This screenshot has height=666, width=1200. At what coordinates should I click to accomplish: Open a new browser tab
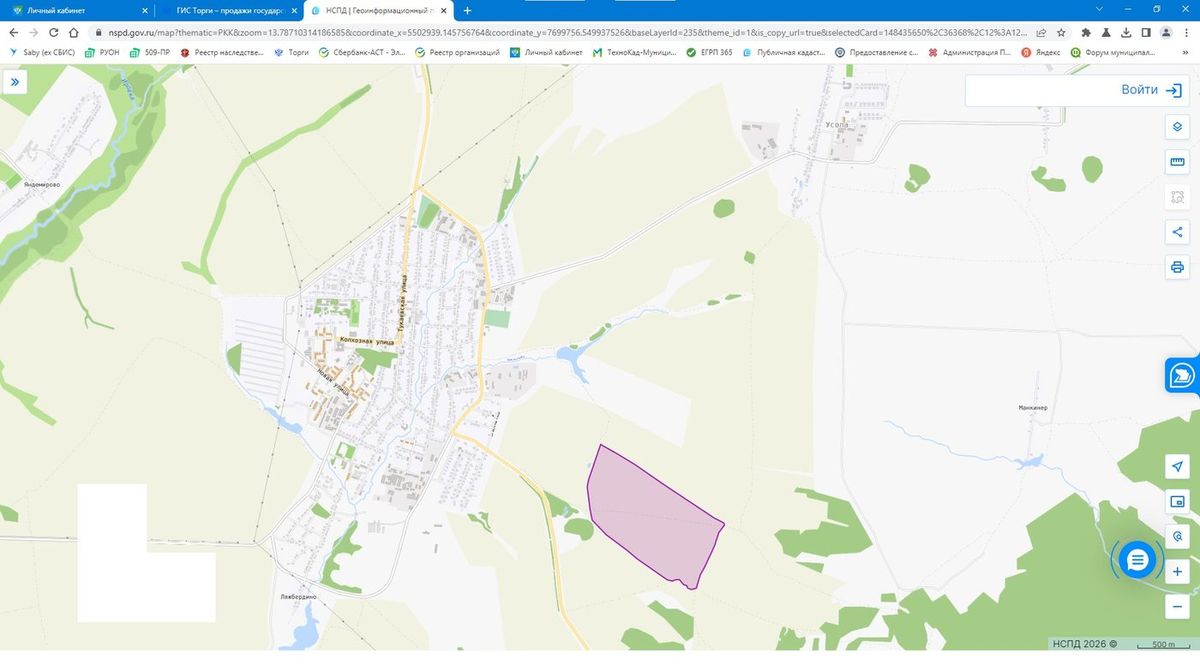(467, 10)
